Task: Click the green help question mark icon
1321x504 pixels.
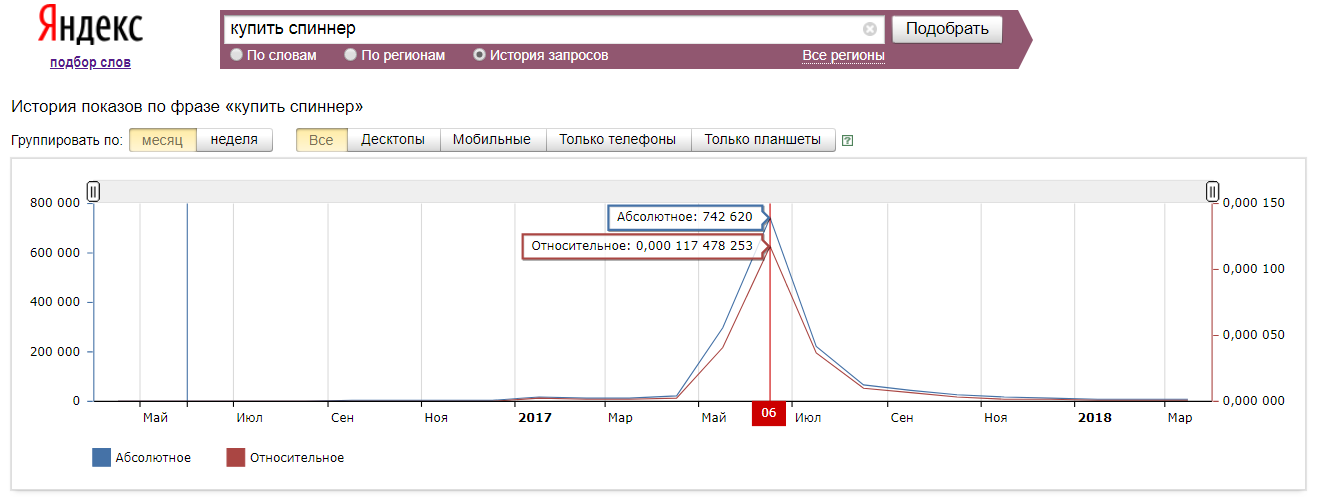Action: [x=848, y=141]
